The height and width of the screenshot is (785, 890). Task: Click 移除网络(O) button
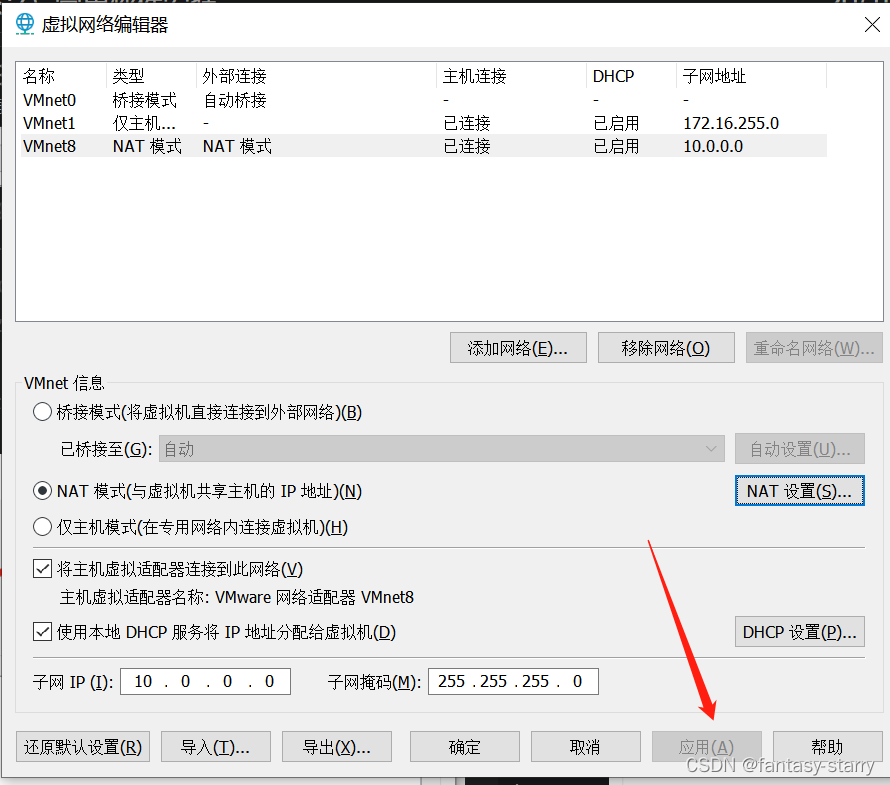click(x=666, y=348)
